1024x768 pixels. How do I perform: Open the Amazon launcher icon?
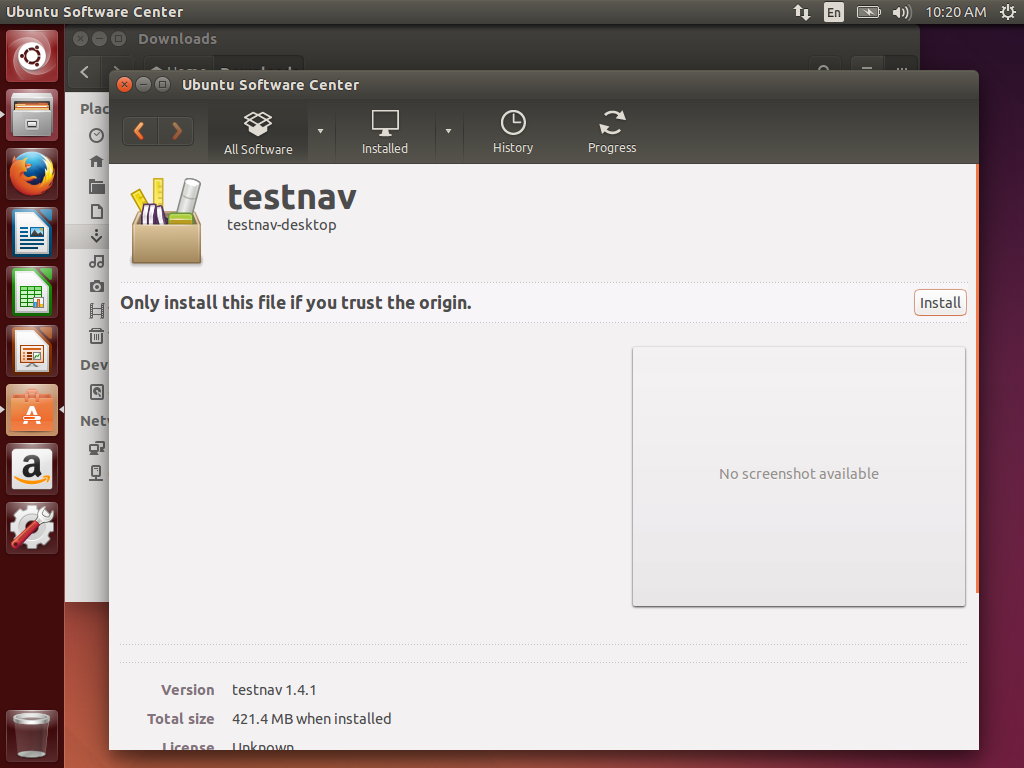pyautogui.click(x=33, y=469)
